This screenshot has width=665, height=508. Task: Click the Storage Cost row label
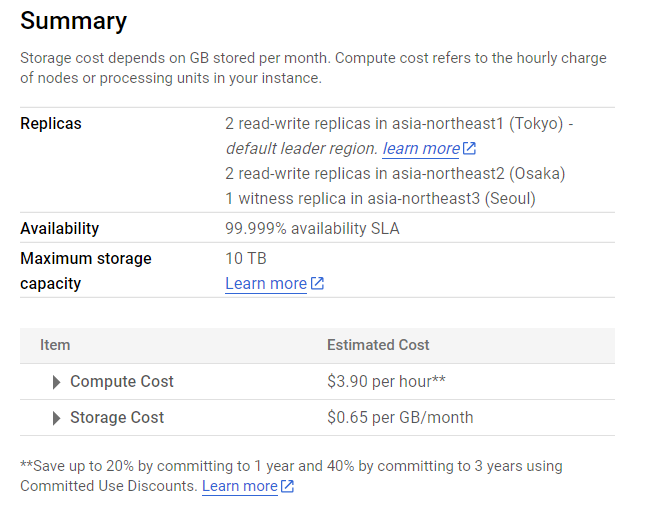click(116, 418)
